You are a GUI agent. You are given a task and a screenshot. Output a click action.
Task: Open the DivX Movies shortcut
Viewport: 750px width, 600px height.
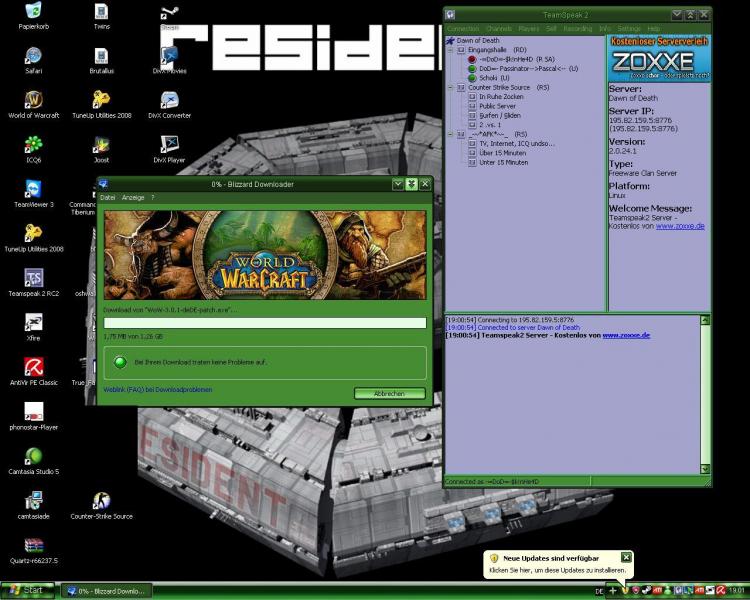pos(169,60)
